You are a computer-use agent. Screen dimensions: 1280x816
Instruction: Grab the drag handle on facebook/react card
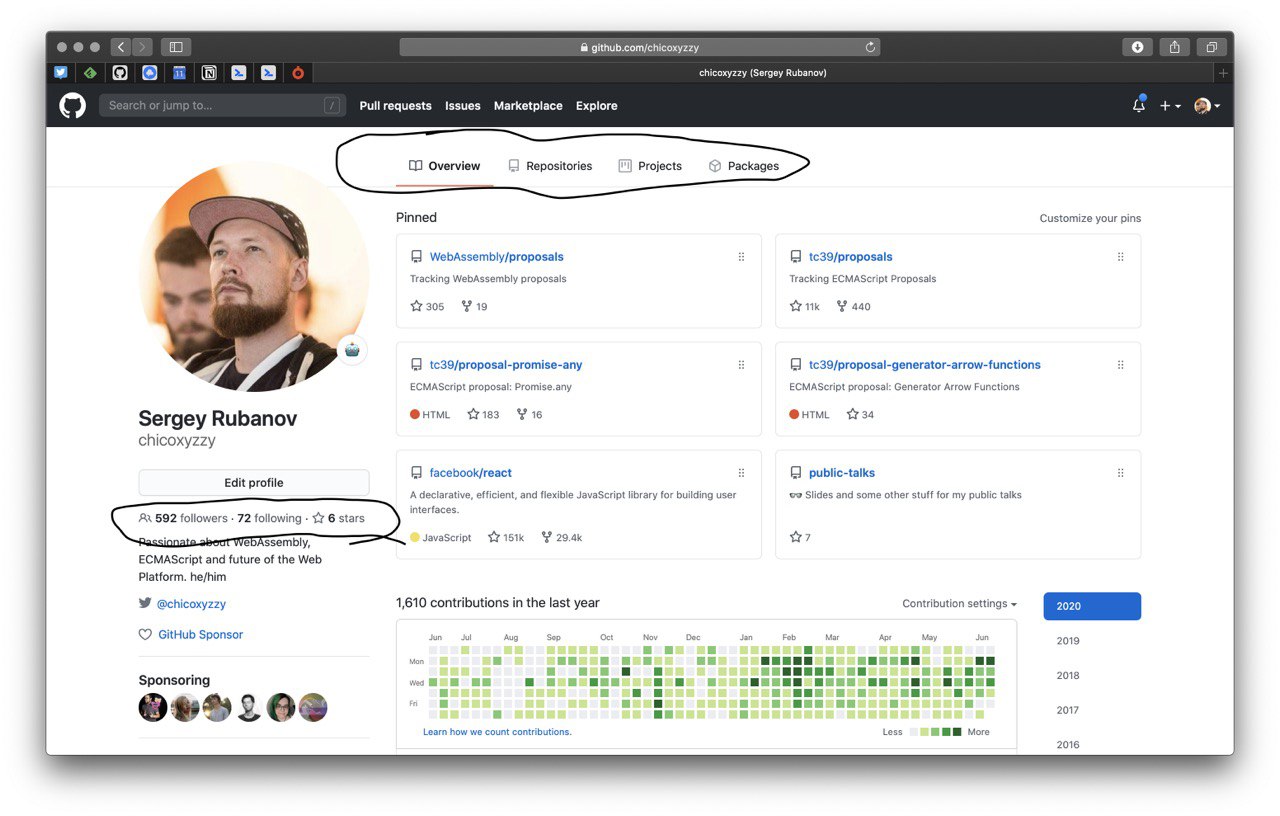[x=741, y=473]
